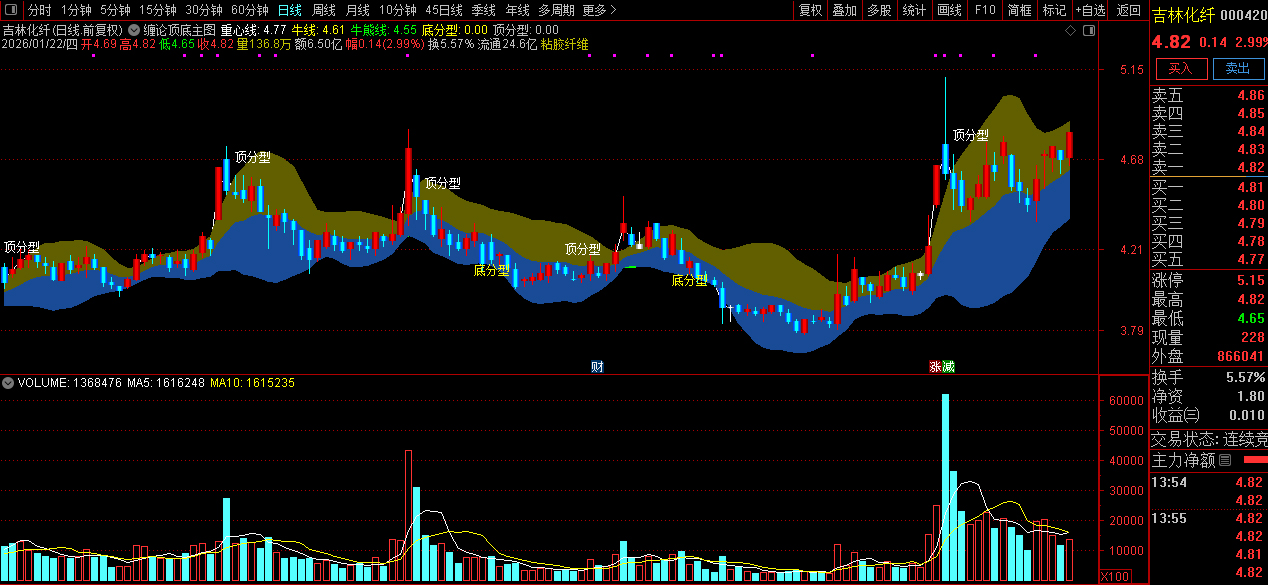Image resolution: width=1268 pixels, height=585 pixels.
Task: Add stock to watchlist with +自选
Action: point(1090,10)
